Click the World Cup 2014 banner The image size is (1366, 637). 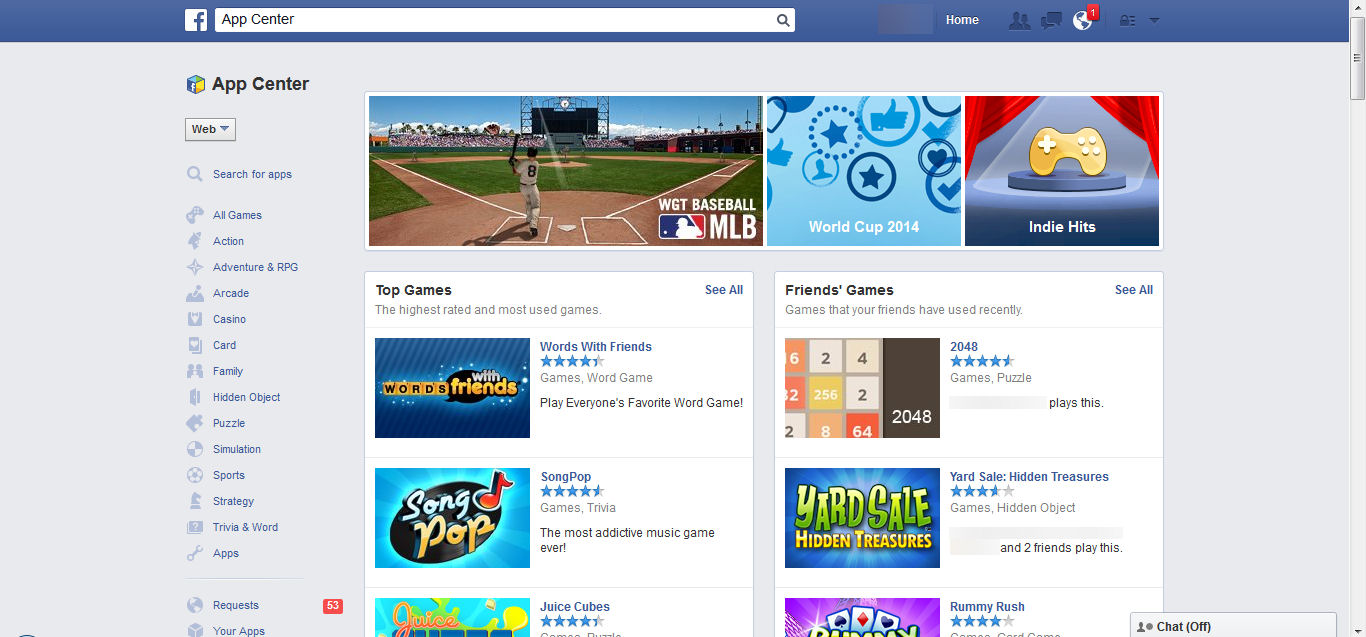tap(864, 171)
